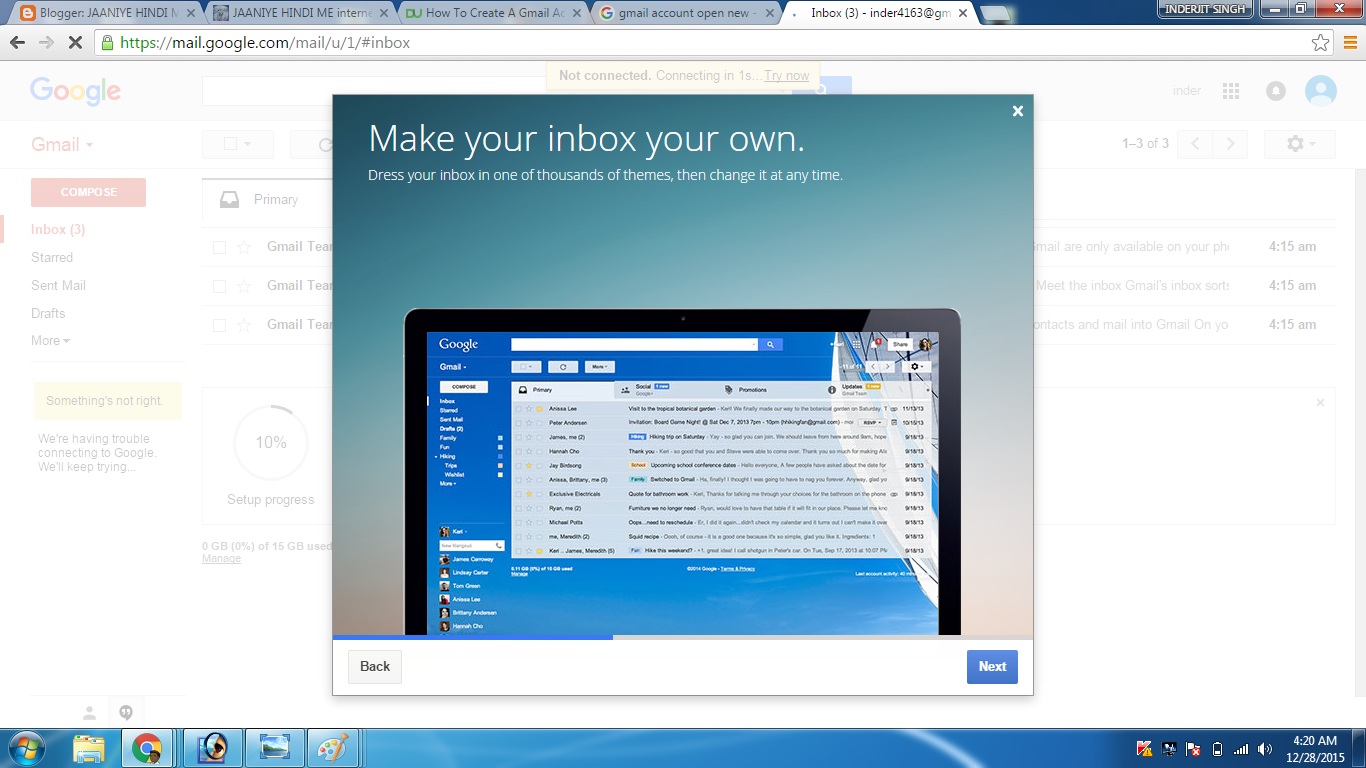Switch to the Primary inbox tab

pyautogui.click(x=265, y=199)
